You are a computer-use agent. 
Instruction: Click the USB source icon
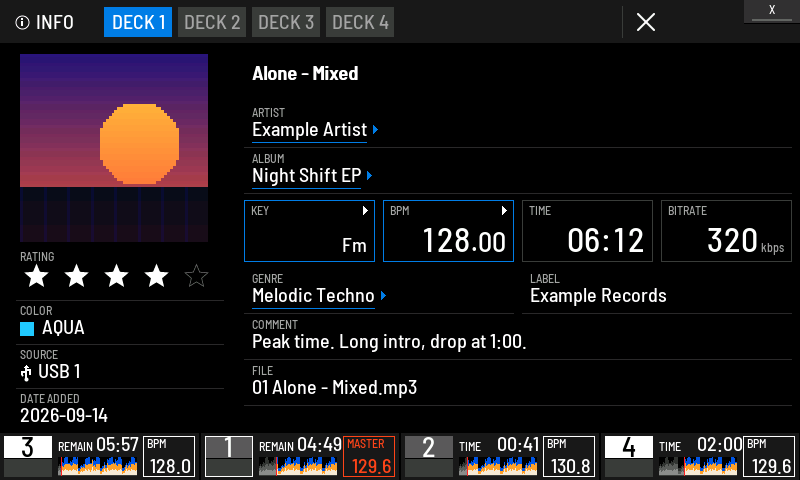click(26, 373)
